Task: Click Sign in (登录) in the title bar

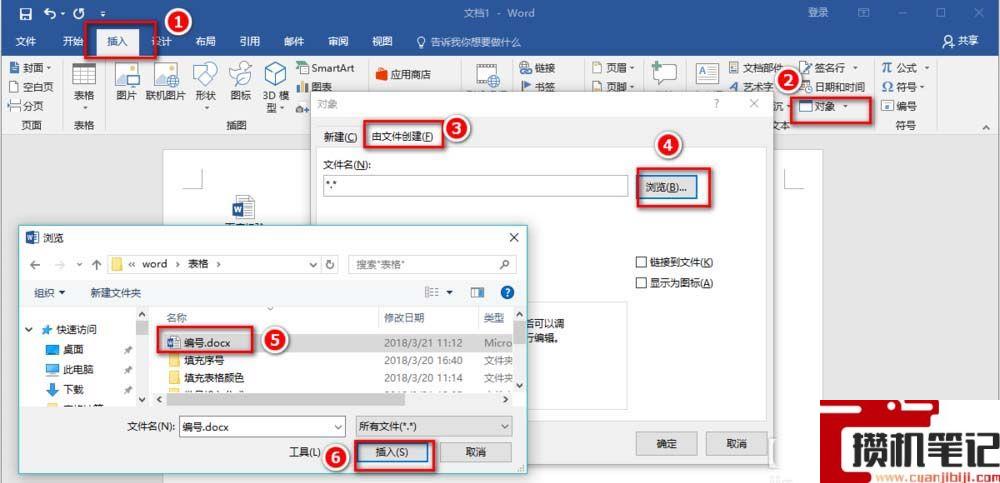Action: [818, 13]
